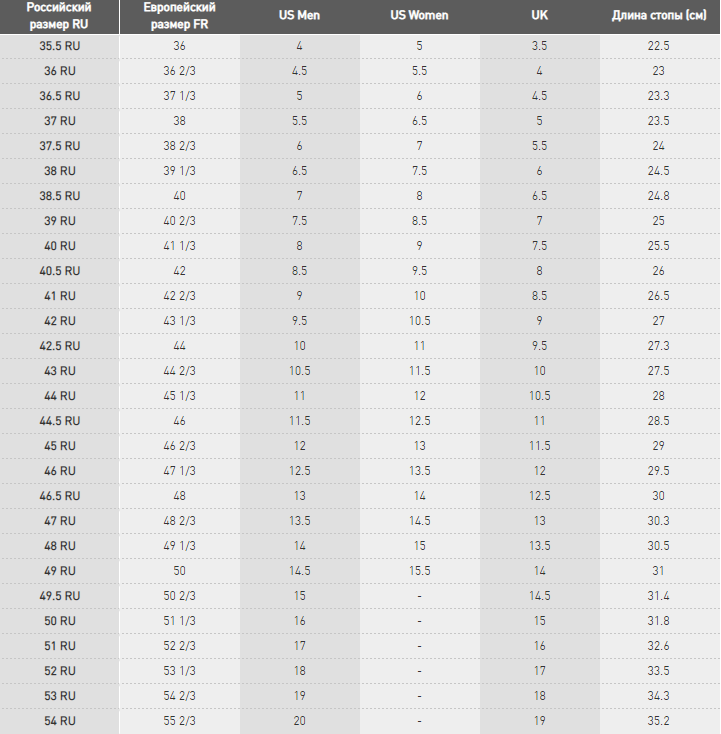The image size is (721, 734).
Task: Click the Длина стопы (см) header
Action: tap(659, 15)
